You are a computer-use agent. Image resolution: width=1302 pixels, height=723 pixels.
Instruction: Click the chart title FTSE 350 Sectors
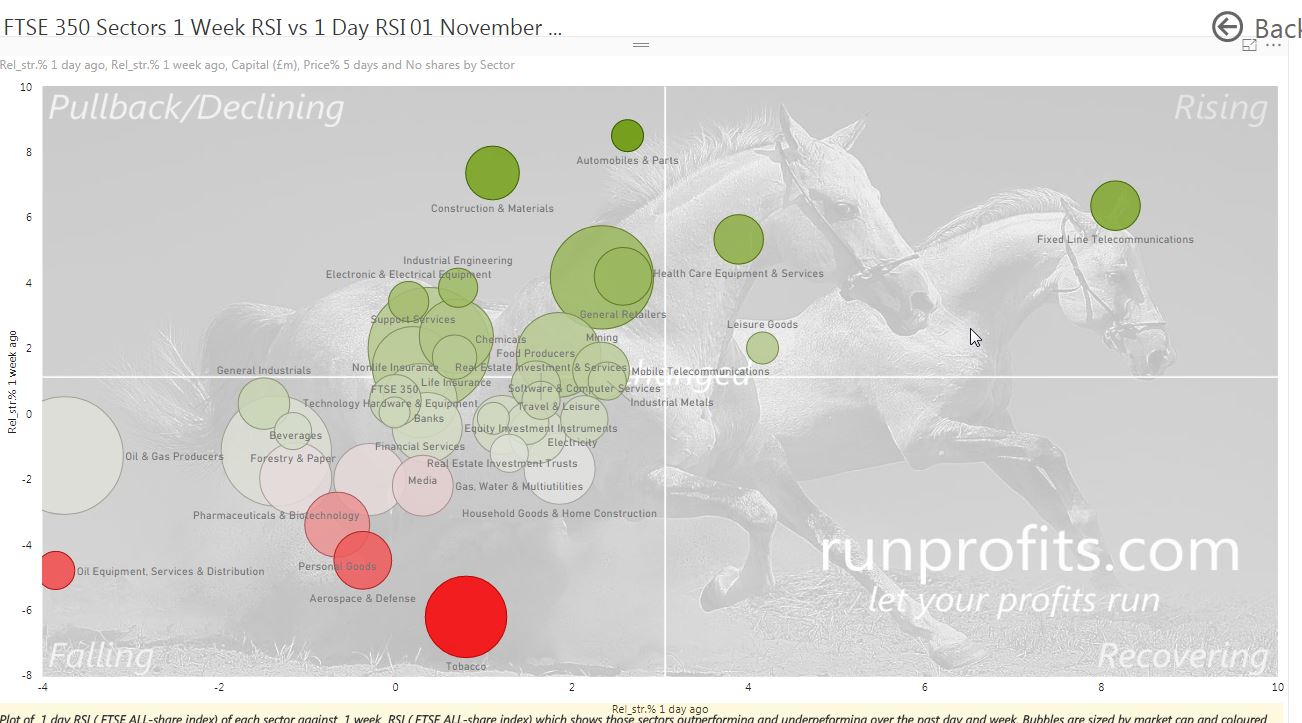281,27
